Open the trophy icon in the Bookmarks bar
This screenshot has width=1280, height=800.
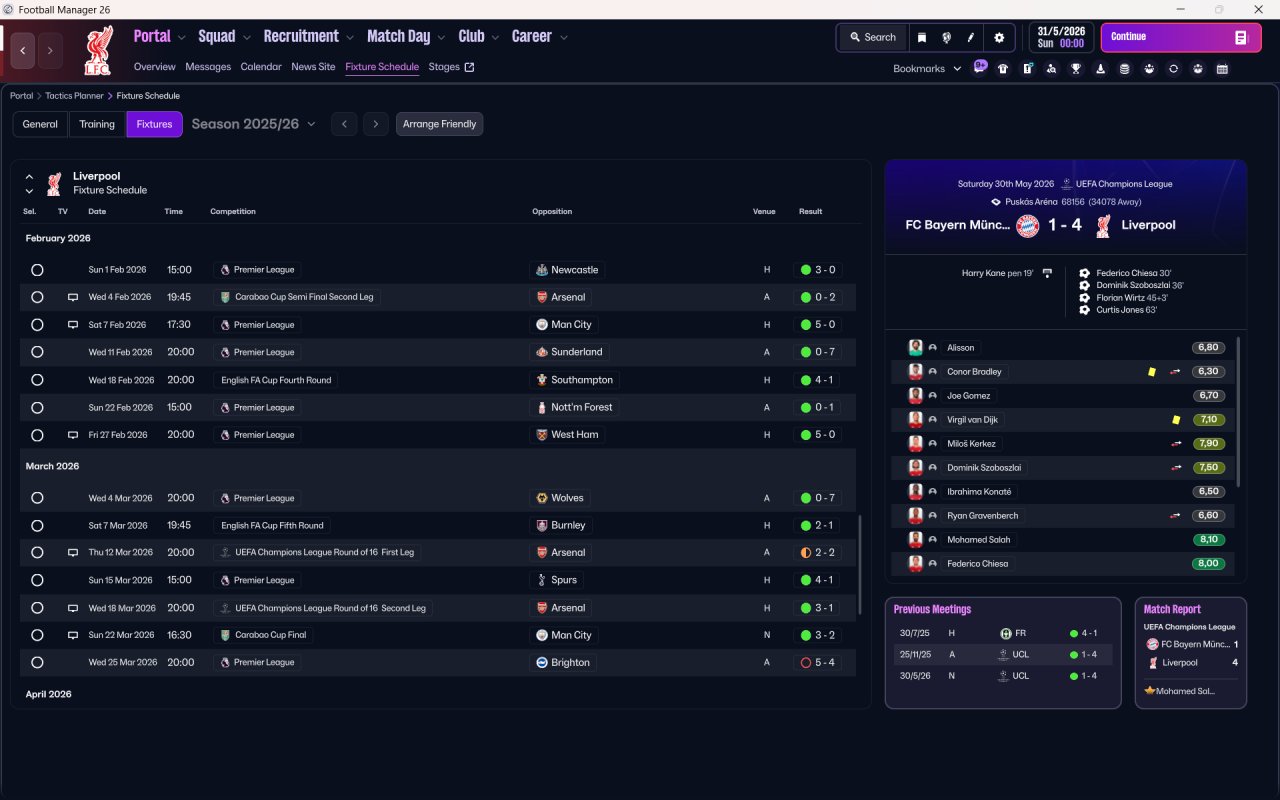click(x=1076, y=69)
